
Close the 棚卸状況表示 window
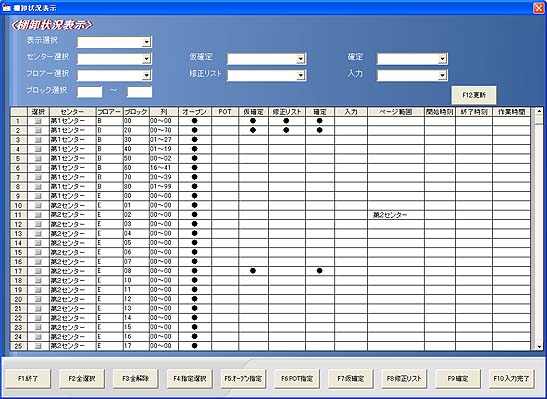[x=539, y=8]
